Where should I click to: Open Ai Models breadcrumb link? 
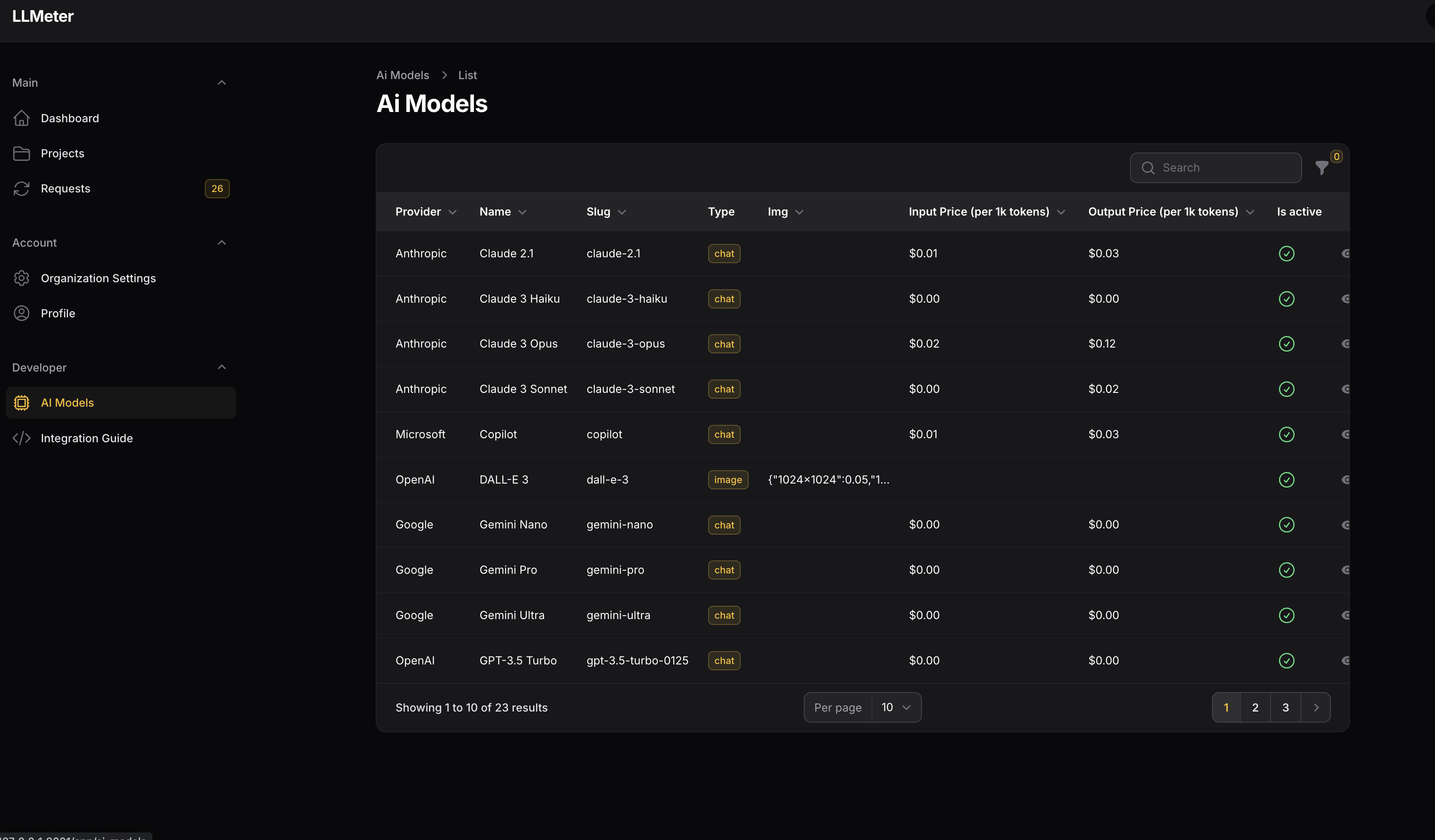[x=402, y=75]
